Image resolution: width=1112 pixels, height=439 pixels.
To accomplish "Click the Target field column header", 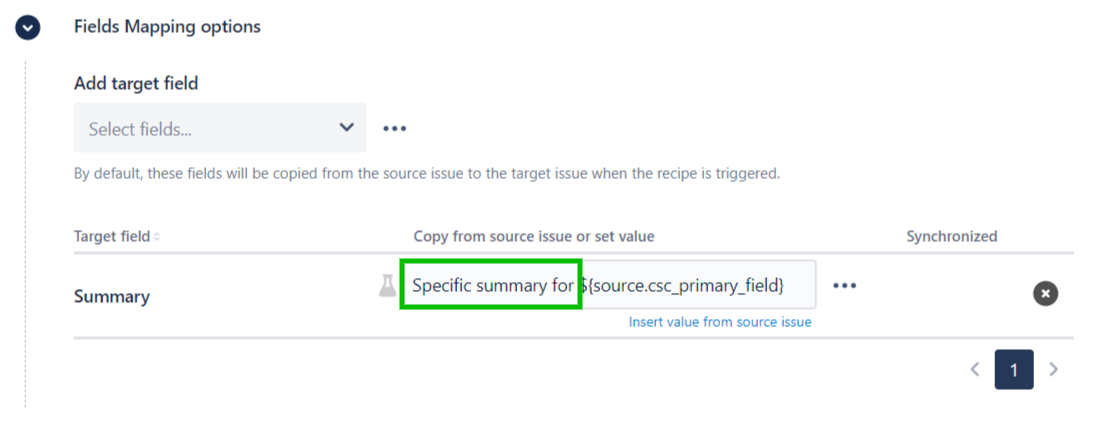I will pos(111,237).
